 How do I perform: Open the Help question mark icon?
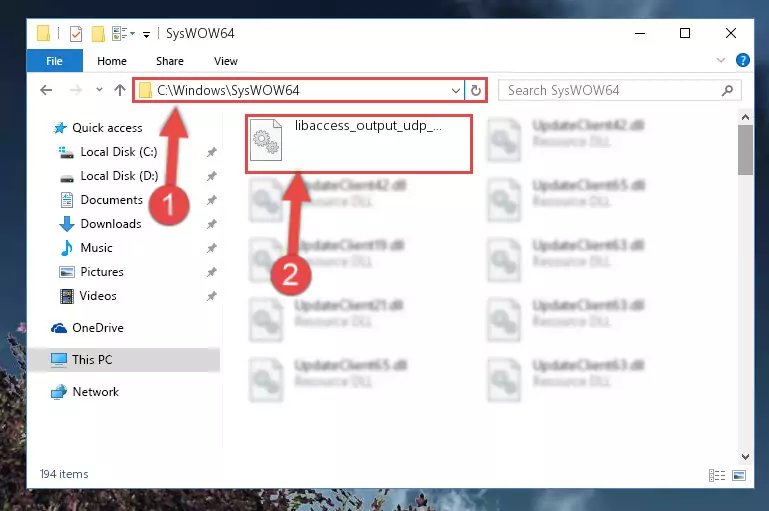[x=743, y=60]
